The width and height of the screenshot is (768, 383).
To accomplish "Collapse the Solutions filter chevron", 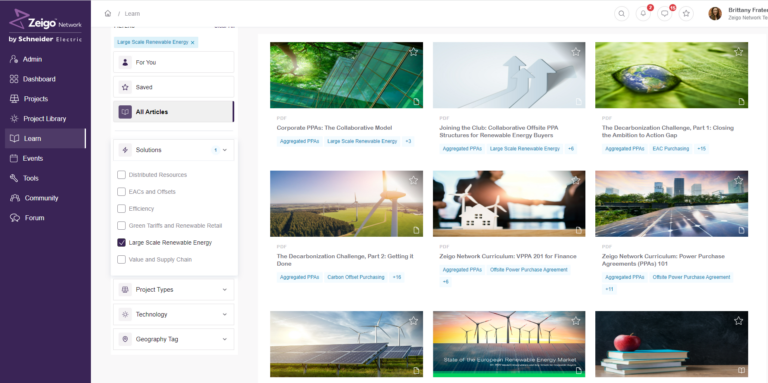I will (225, 150).
